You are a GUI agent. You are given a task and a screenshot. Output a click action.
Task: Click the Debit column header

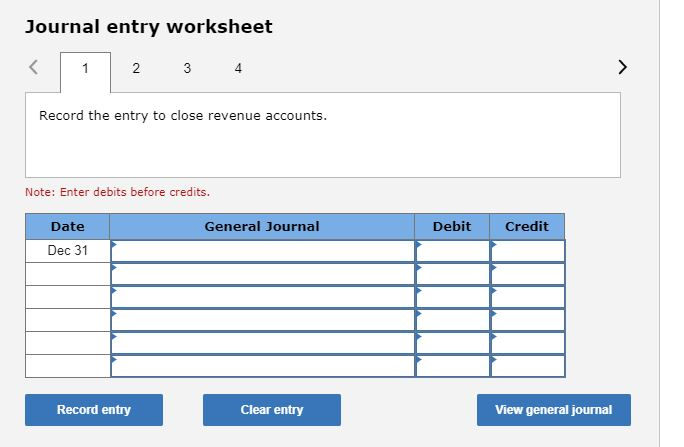(x=452, y=226)
